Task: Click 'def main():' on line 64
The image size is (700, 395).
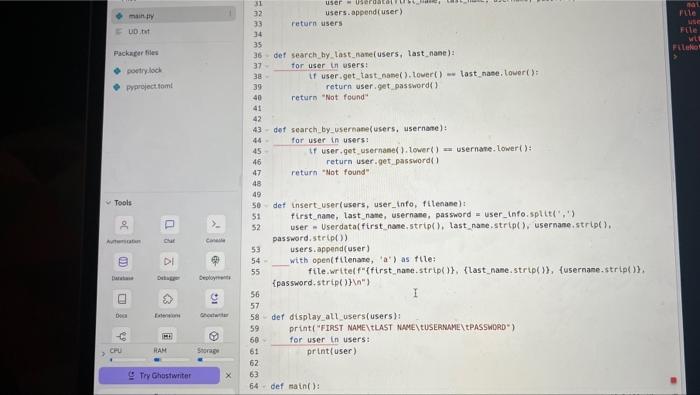Action: pos(295,386)
